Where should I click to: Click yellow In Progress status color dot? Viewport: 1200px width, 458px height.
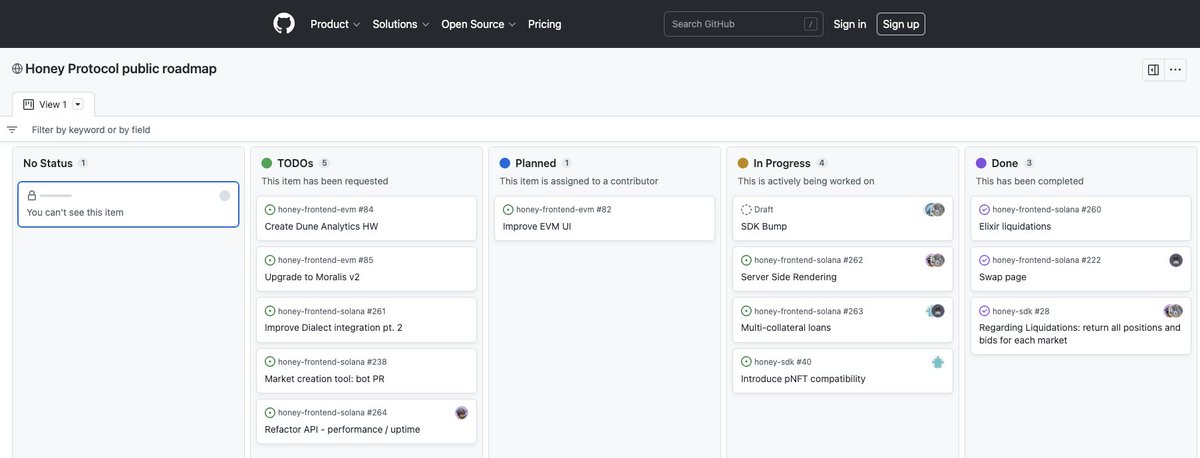click(x=743, y=163)
